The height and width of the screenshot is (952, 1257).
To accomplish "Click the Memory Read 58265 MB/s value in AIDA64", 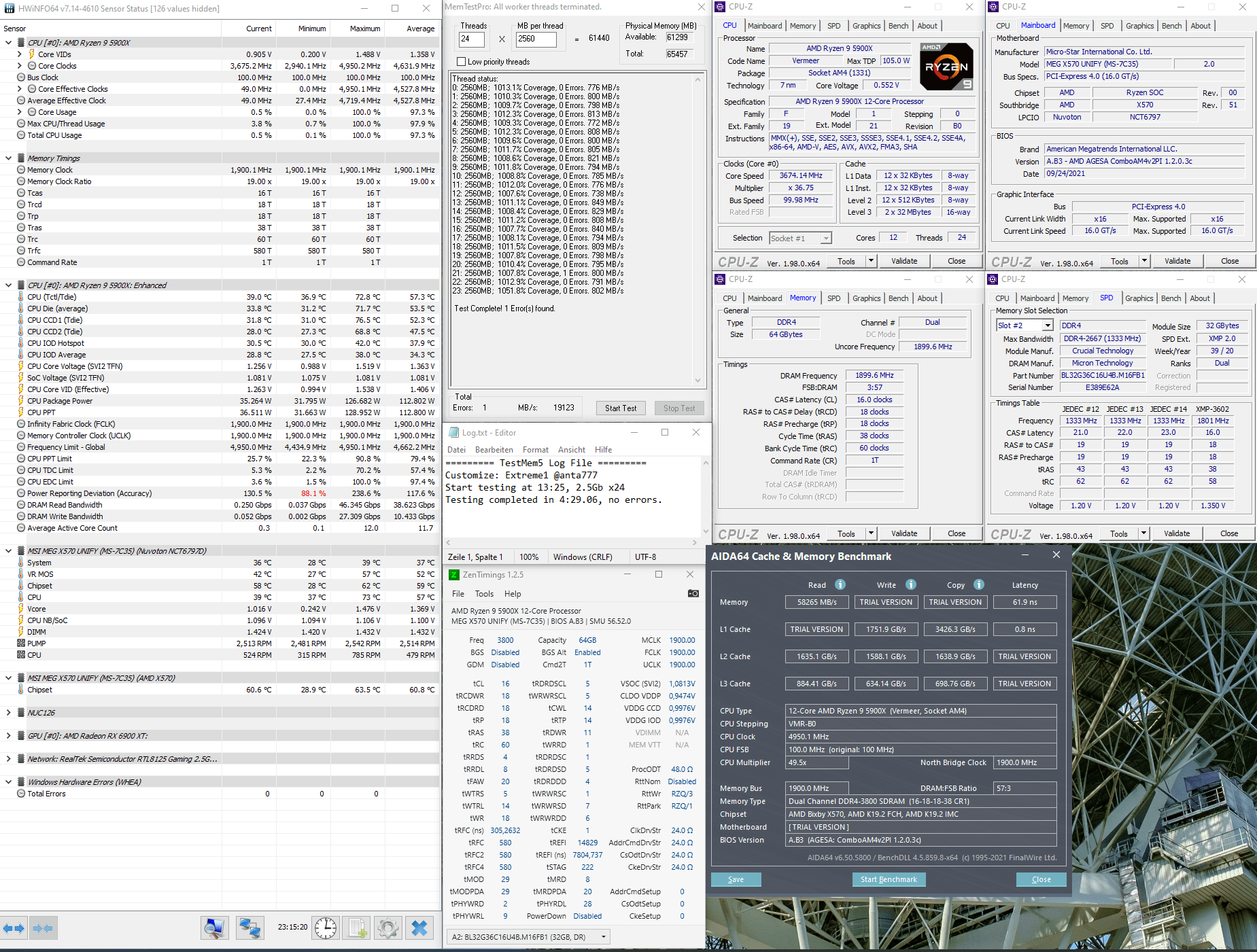I will click(x=816, y=602).
